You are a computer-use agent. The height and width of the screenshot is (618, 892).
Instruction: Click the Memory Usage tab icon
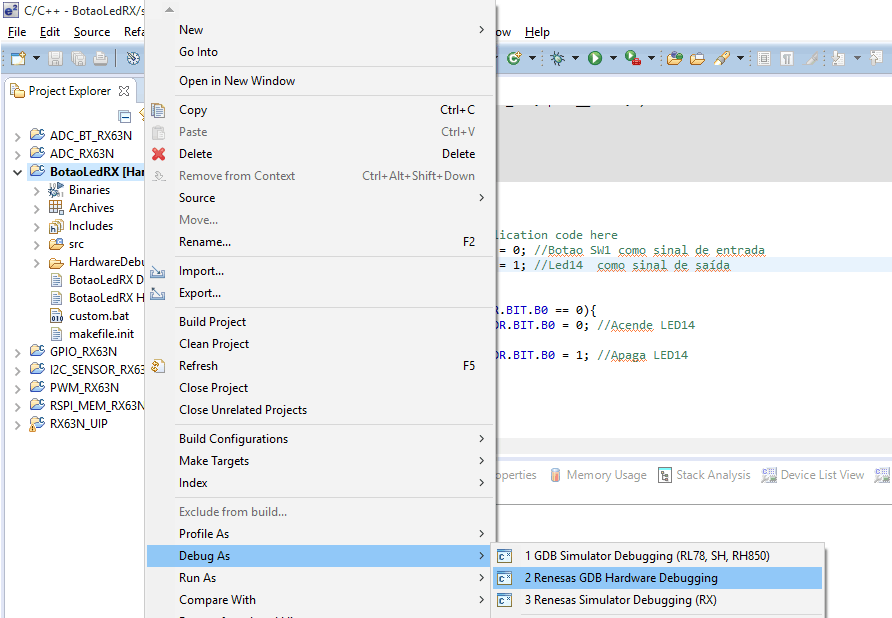(555, 475)
